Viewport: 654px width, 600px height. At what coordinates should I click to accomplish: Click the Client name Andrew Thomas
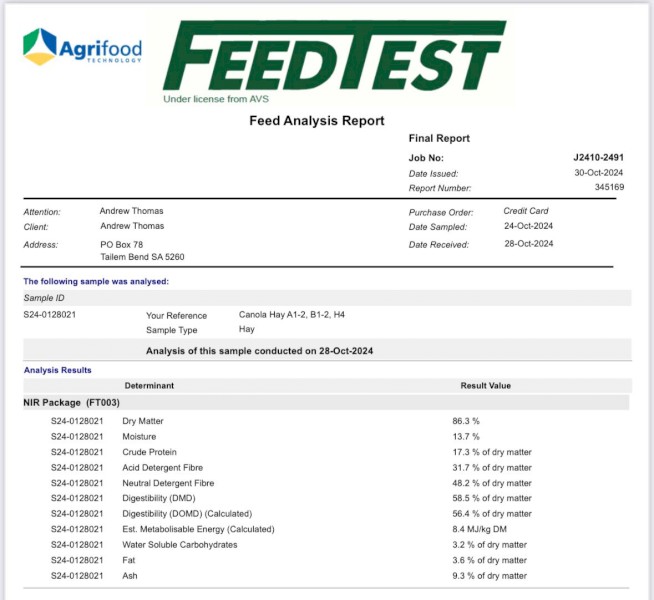click(132, 226)
